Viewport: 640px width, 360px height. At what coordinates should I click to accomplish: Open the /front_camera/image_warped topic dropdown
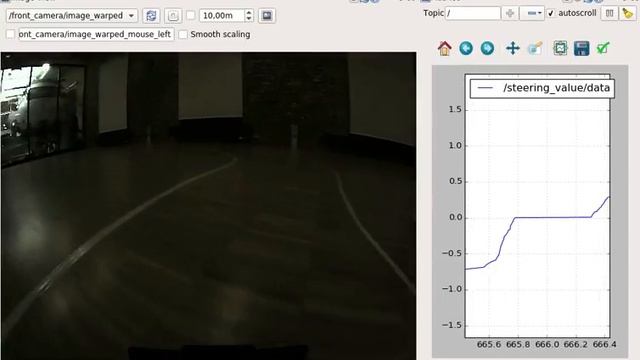72,16
